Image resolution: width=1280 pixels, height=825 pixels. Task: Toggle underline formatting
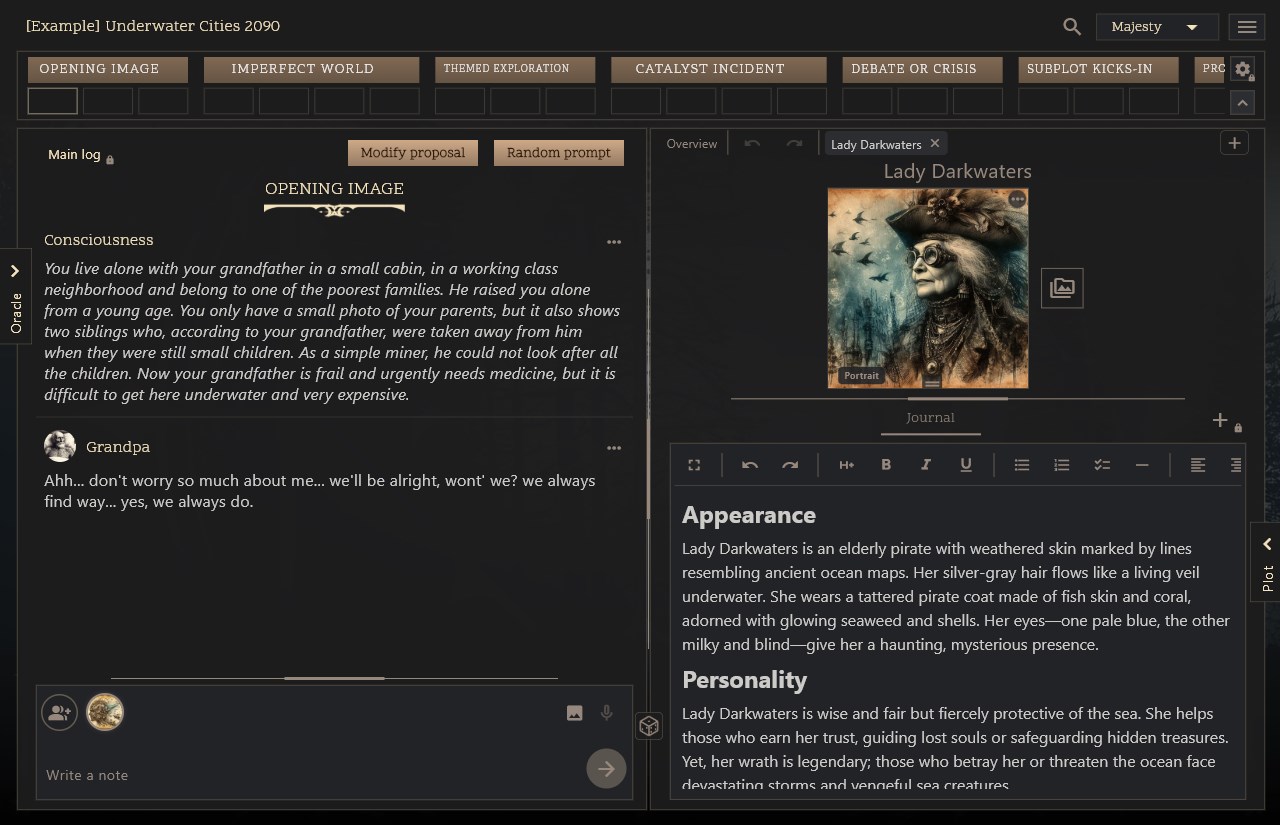coord(966,465)
